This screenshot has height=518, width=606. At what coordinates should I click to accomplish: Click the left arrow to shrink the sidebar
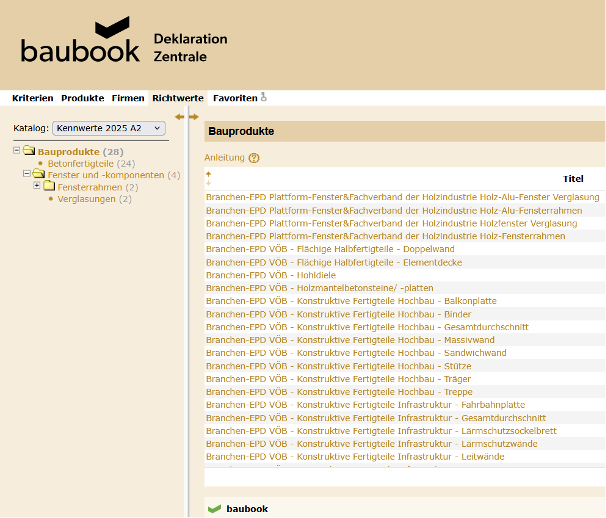tap(179, 117)
